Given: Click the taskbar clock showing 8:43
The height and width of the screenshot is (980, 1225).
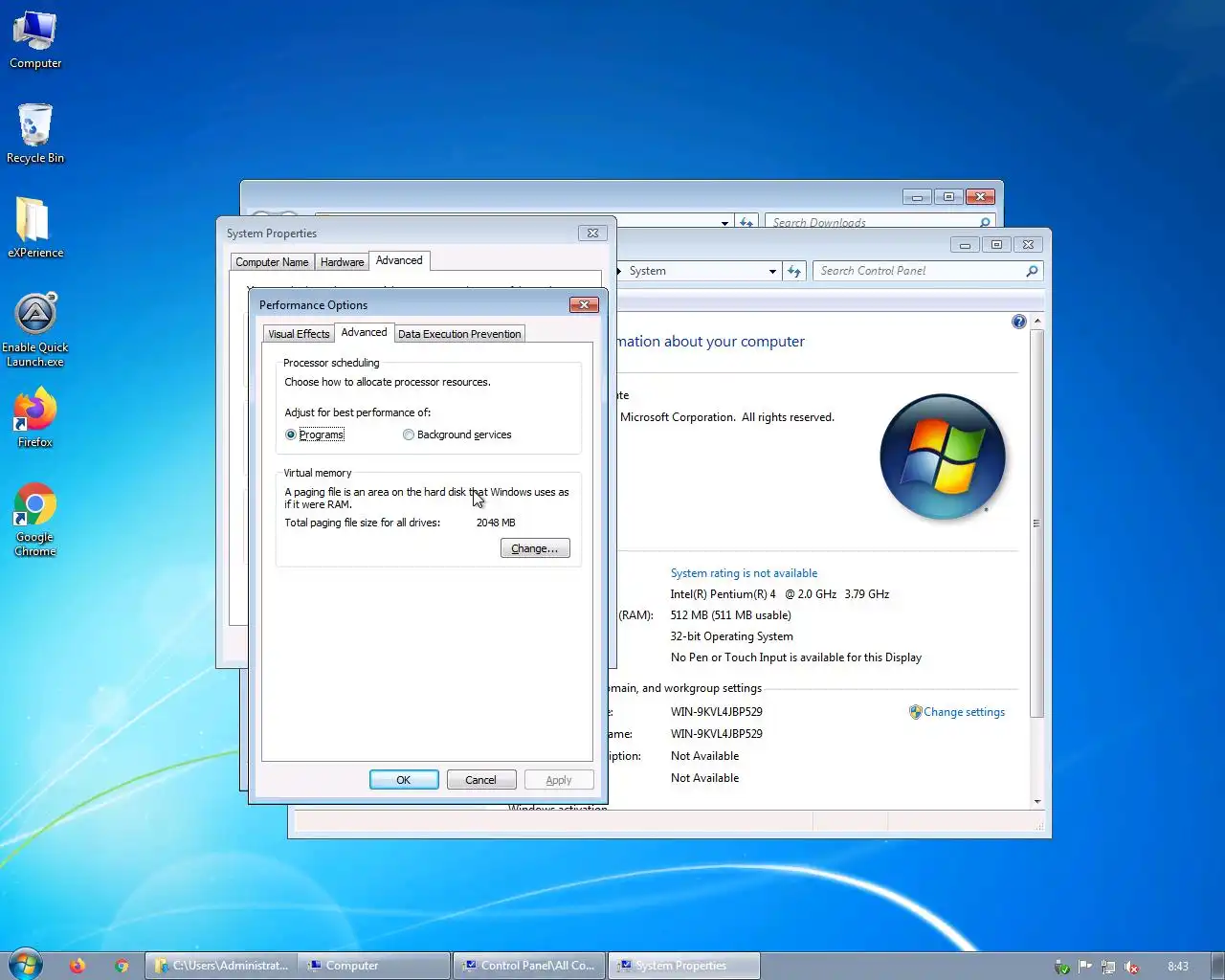Looking at the screenshot, I should click(1178, 967).
